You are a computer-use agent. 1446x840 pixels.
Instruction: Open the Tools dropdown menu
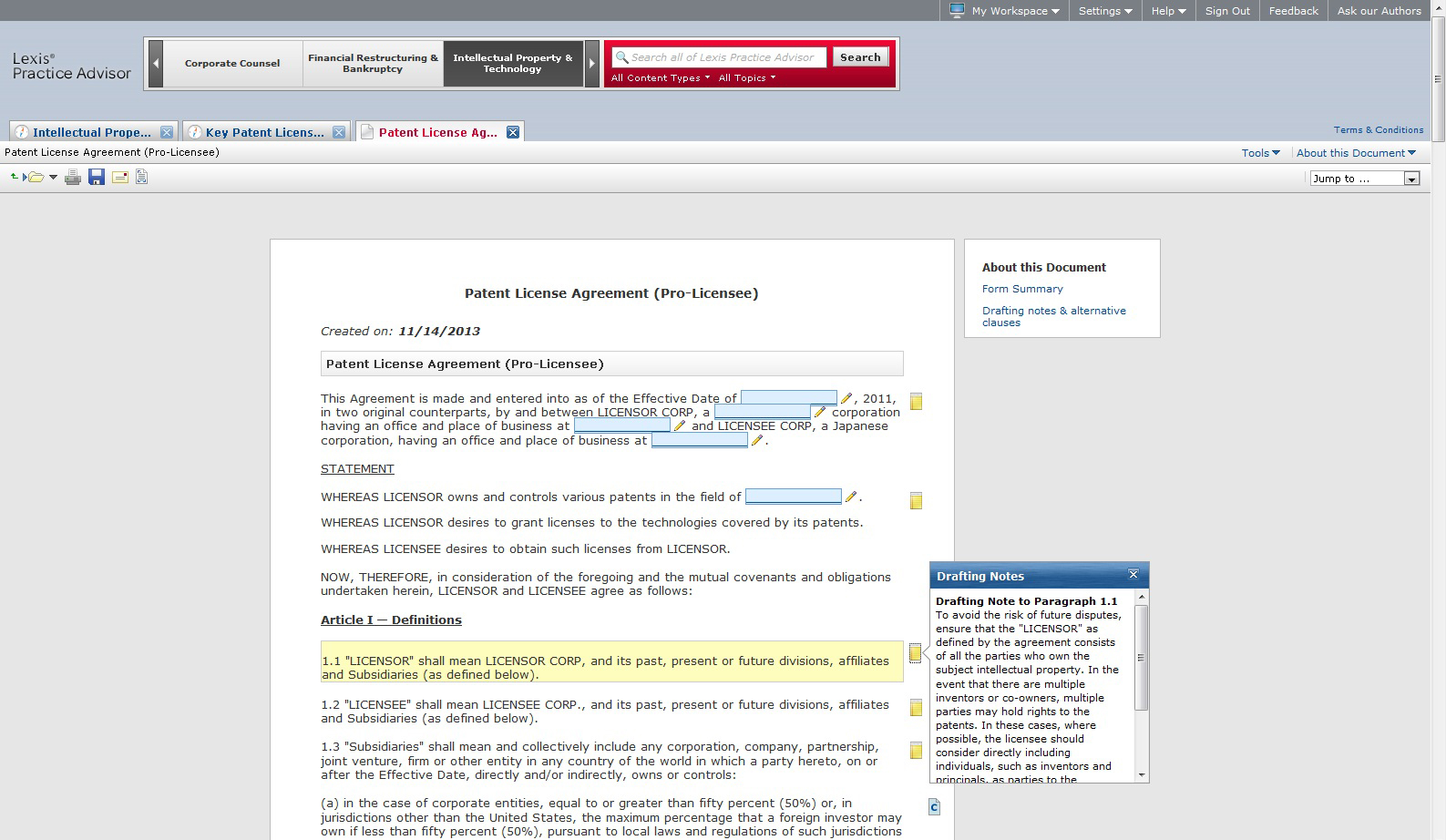(1261, 153)
